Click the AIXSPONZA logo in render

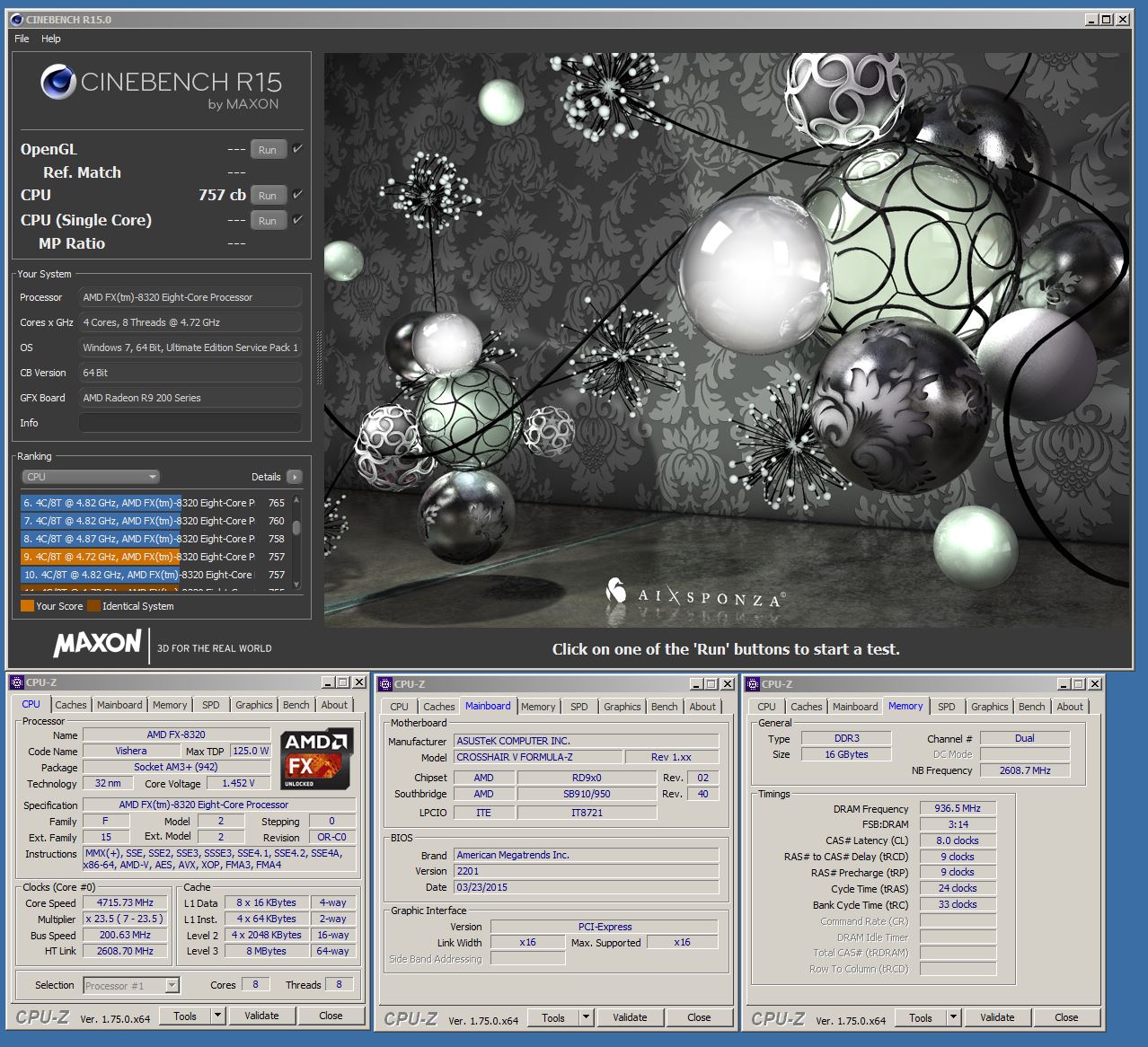pyautogui.click(x=696, y=594)
